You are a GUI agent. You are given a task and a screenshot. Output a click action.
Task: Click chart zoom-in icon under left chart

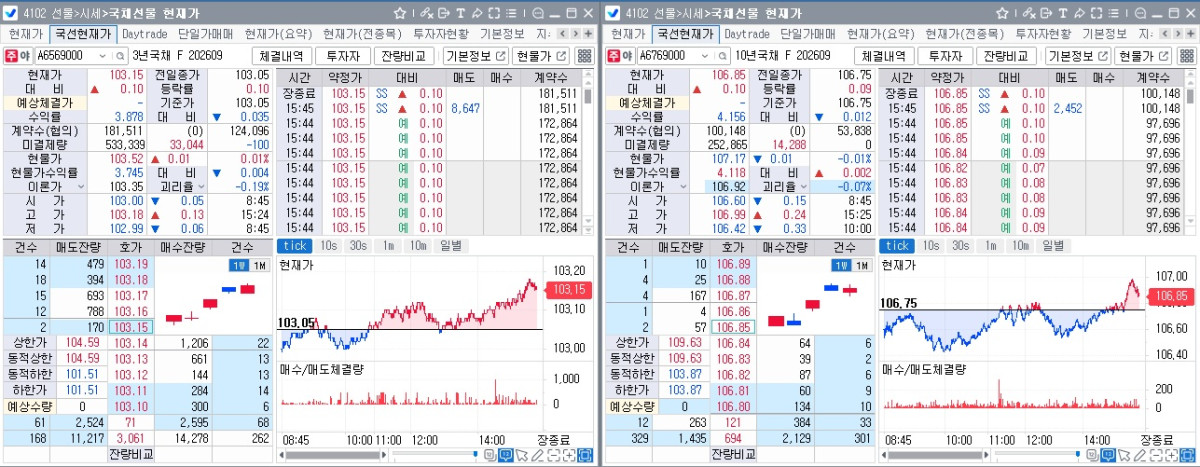pos(569,455)
